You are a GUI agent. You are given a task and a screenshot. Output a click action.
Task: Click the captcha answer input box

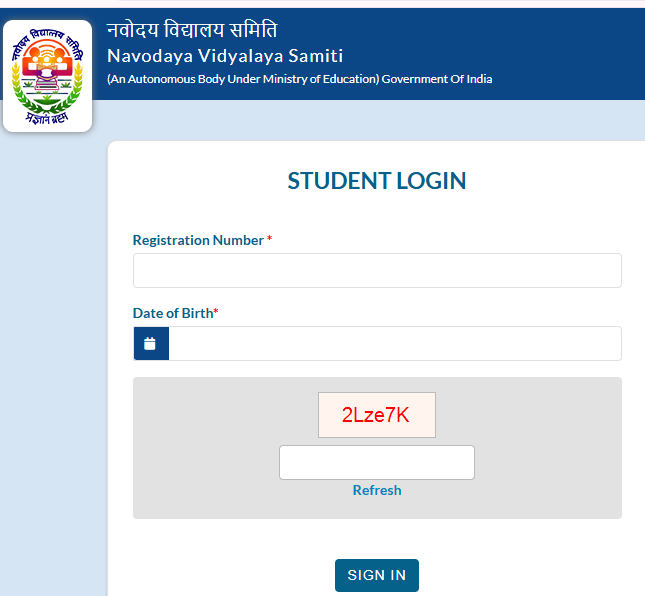(376, 463)
